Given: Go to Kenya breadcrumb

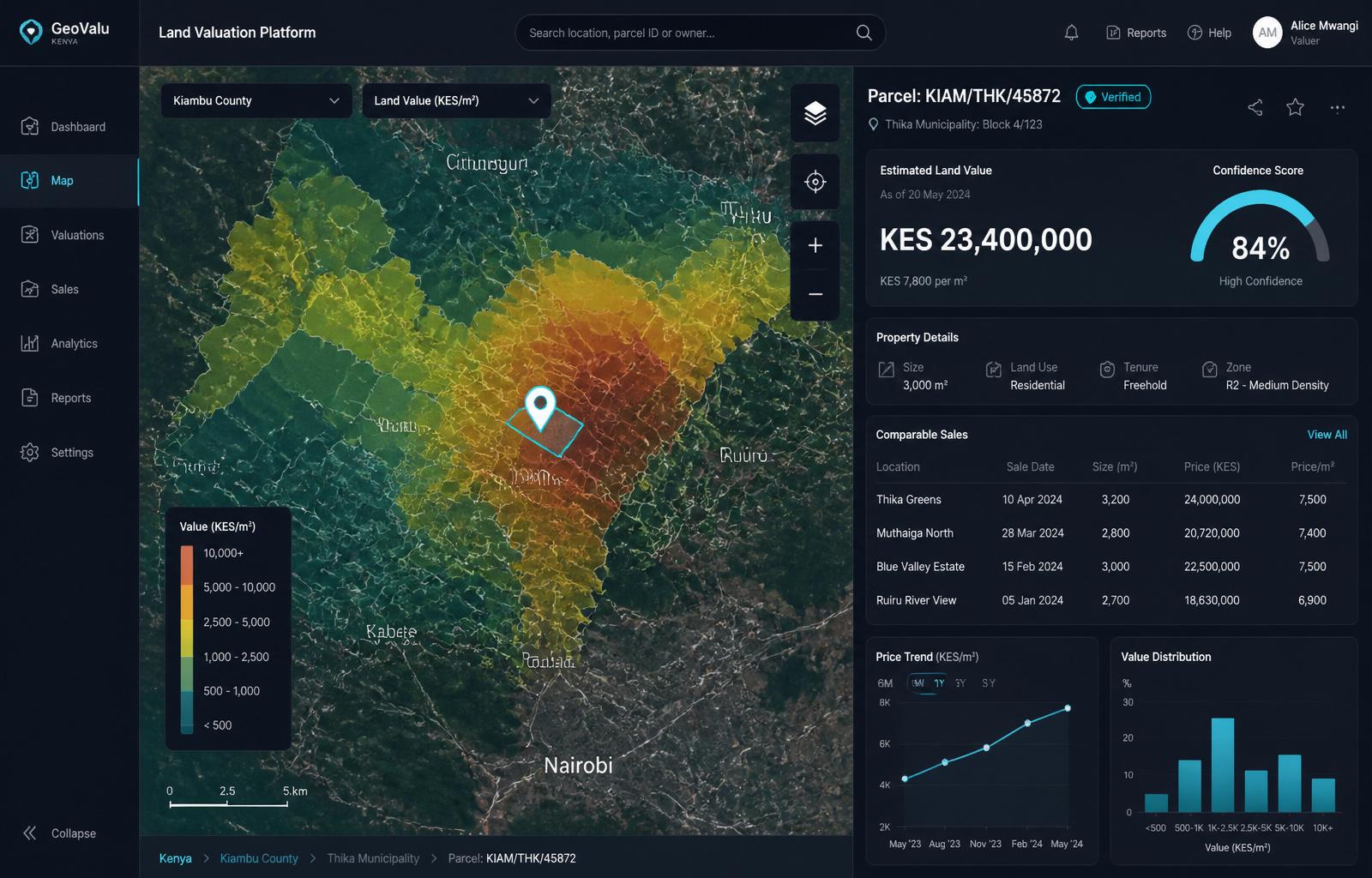Looking at the screenshot, I should pos(176,858).
